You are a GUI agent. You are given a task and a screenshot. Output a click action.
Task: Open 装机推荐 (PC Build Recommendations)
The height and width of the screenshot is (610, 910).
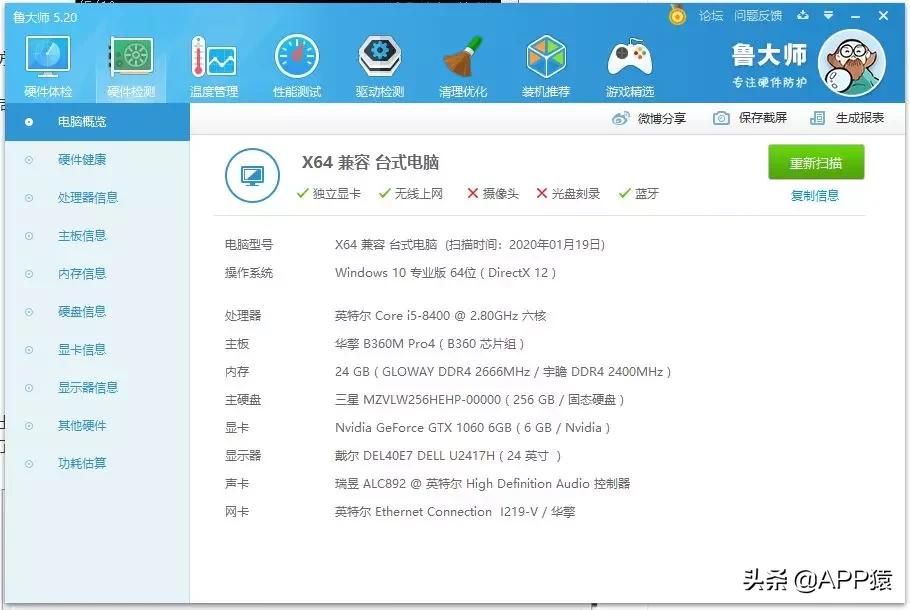click(546, 62)
